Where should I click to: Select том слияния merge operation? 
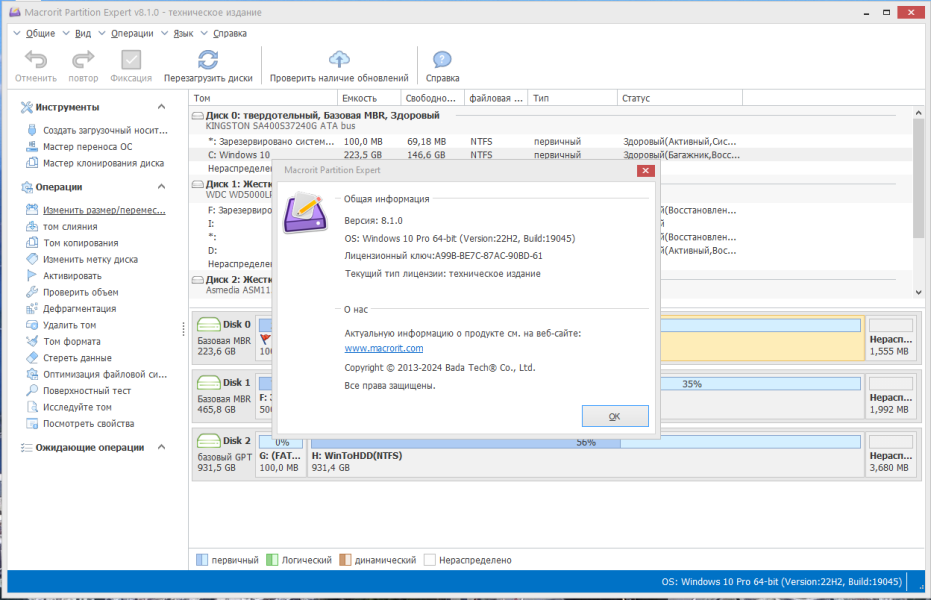coord(62,227)
